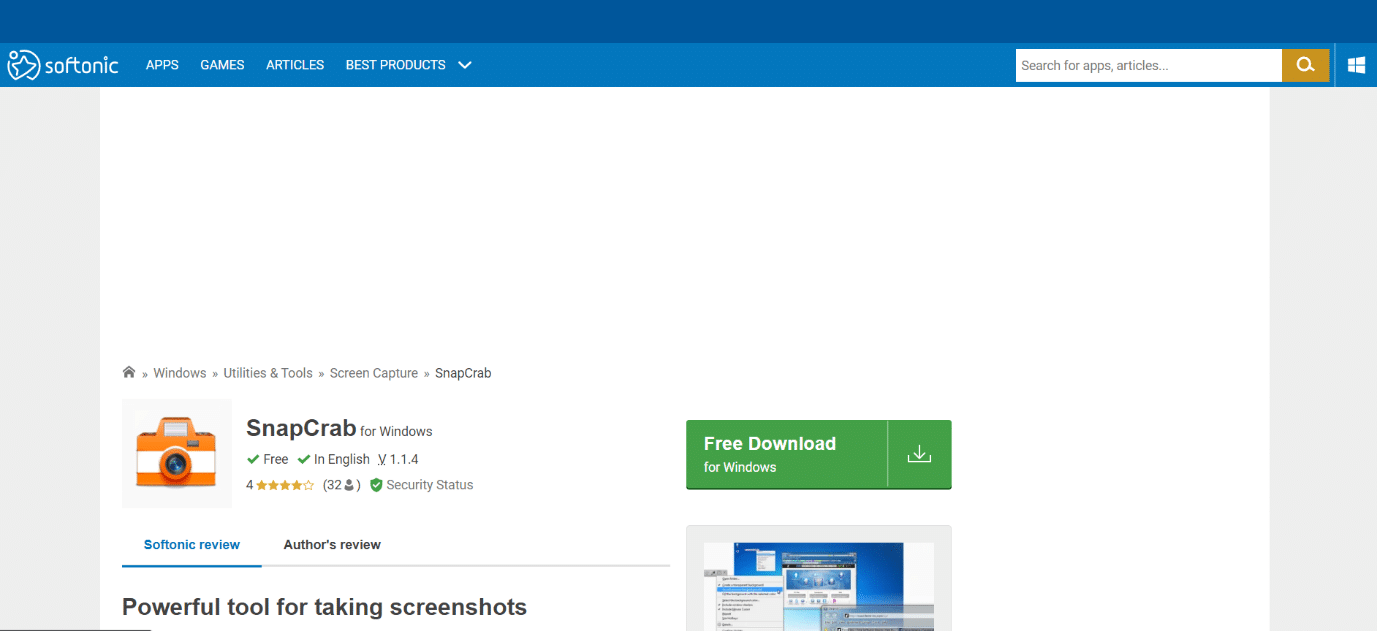Click the download arrow icon
The image size is (1377, 631).
point(919,454)
